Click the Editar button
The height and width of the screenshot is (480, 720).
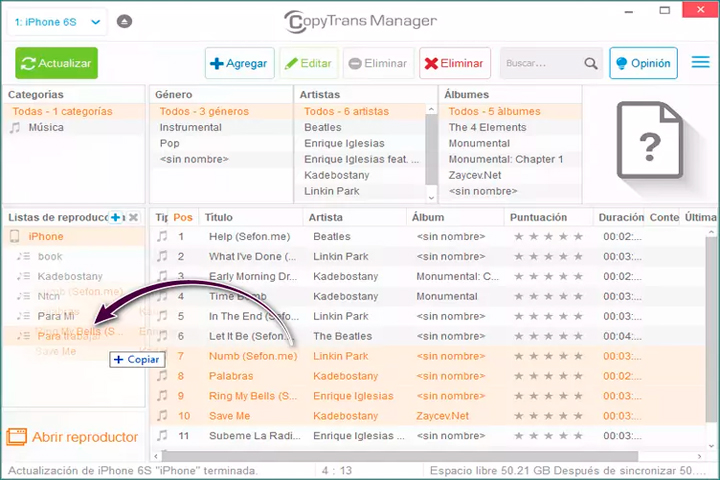309,63
